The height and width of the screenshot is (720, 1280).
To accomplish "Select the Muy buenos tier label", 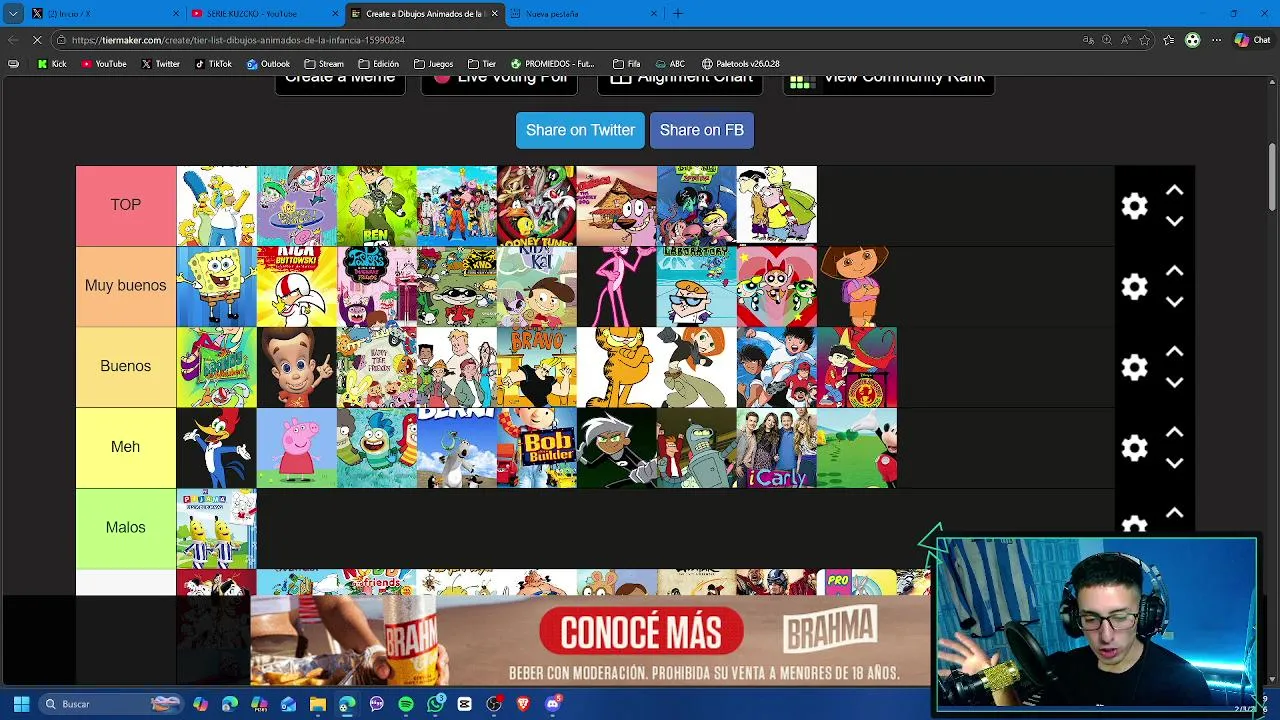I will coord(126,286).
